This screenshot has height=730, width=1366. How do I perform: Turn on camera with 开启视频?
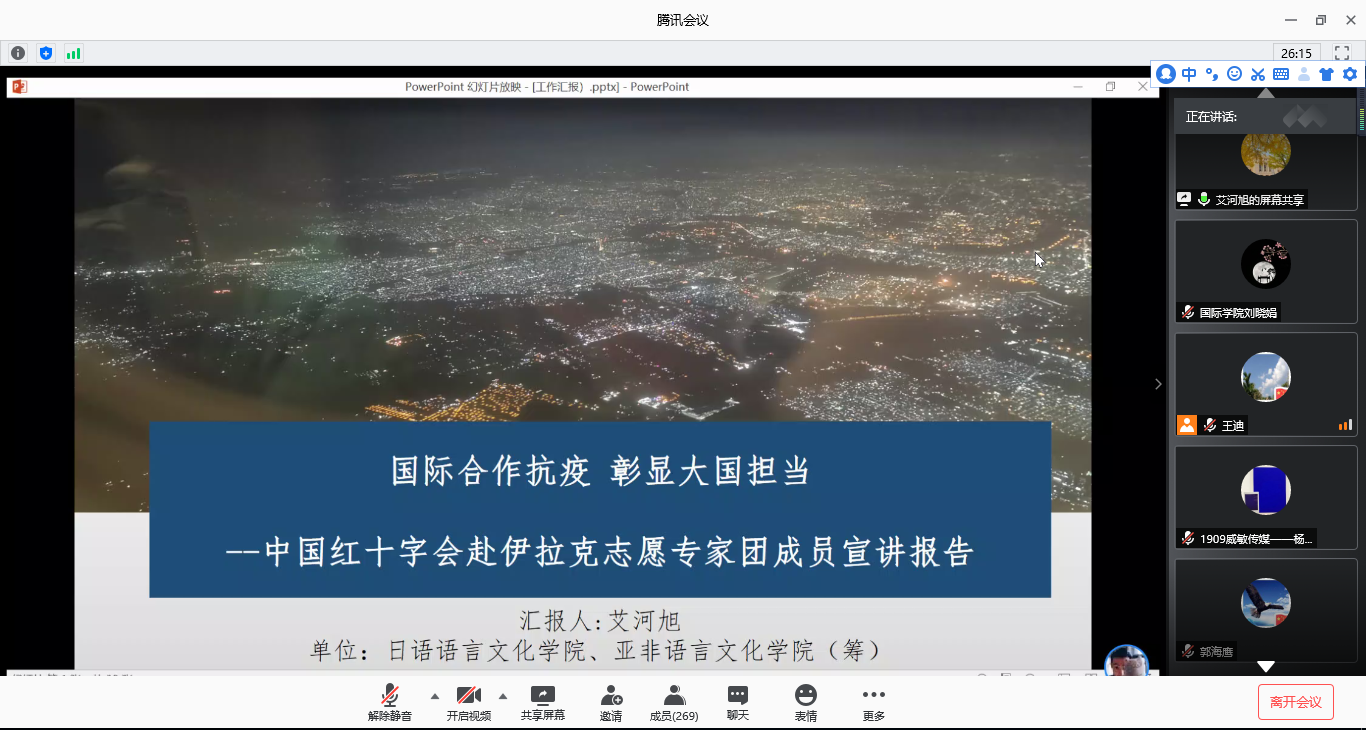click(468, 702)
